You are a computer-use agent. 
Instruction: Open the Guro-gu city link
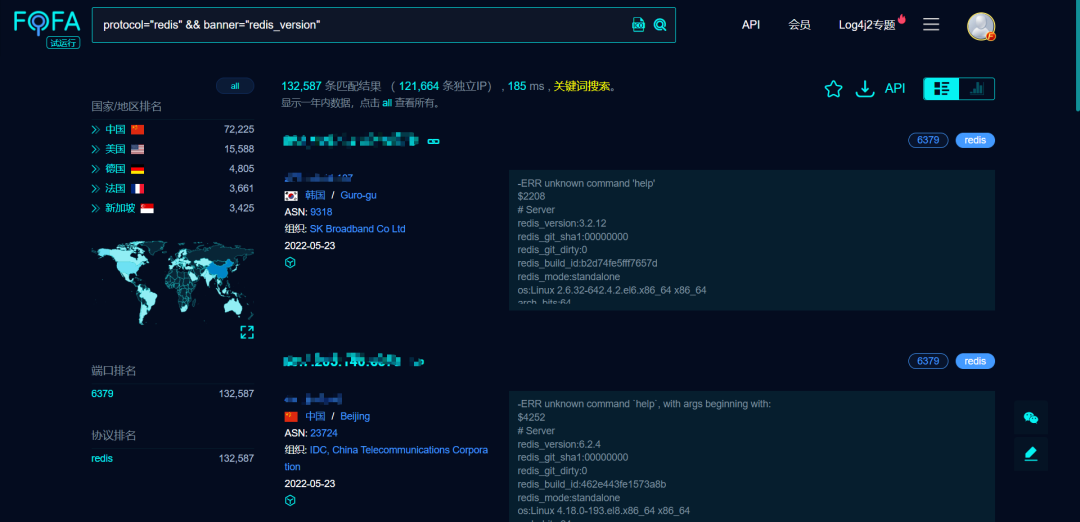358,196
